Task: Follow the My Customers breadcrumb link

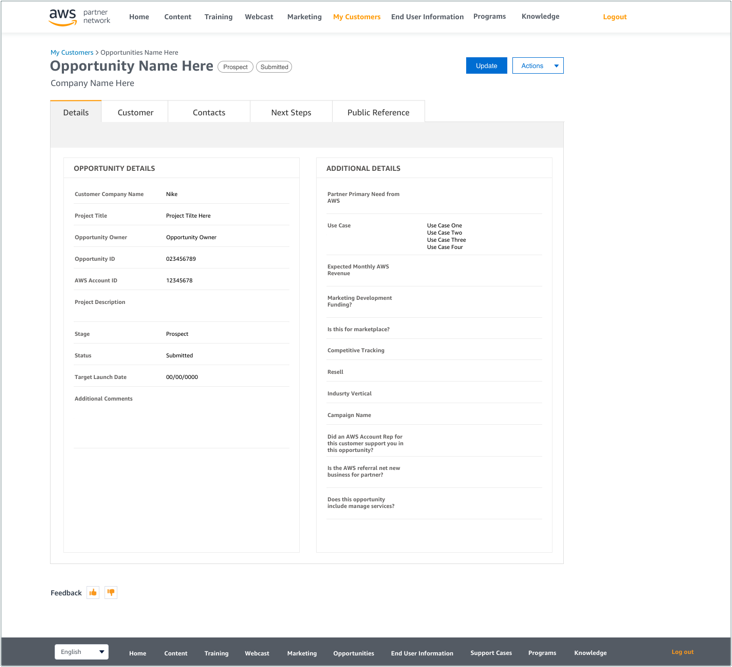Action: 72,52
